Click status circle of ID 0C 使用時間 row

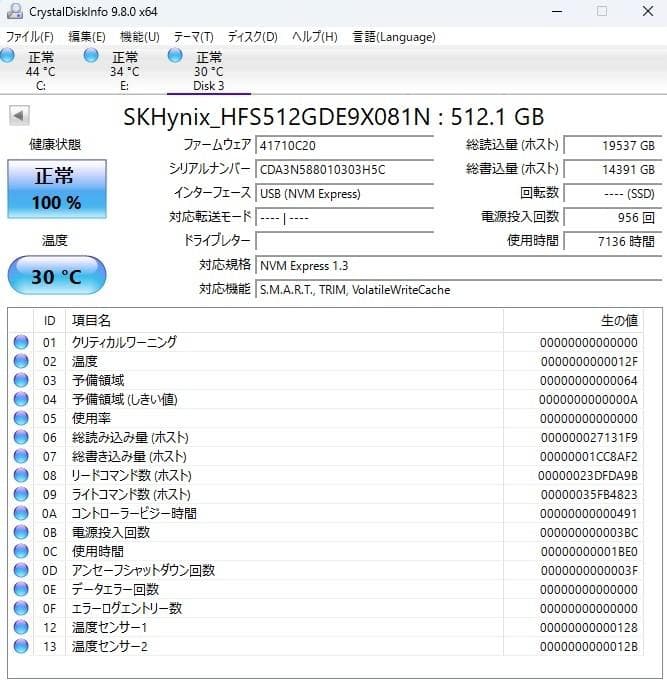[21, 551]
